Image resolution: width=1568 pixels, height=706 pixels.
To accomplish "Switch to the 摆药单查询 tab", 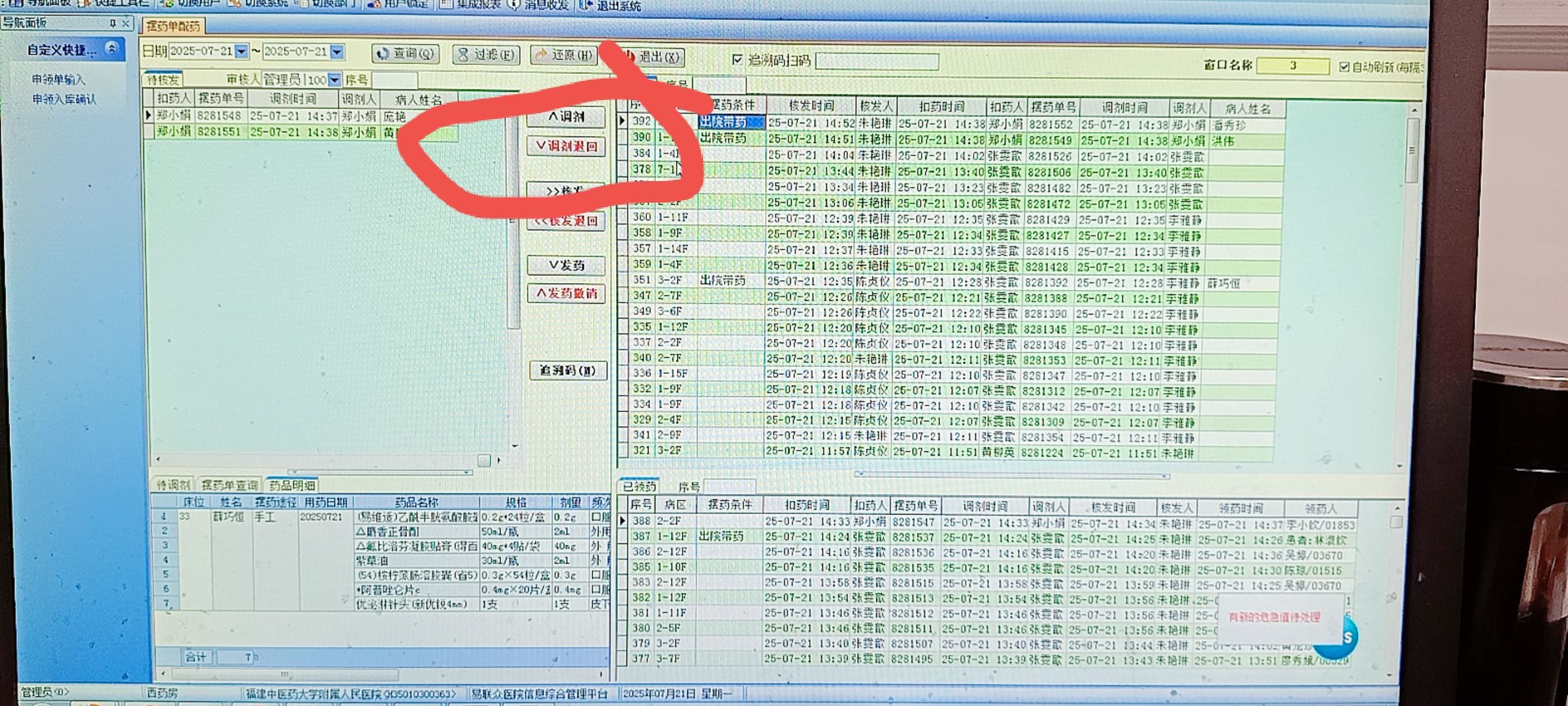I will click(229, 485).
